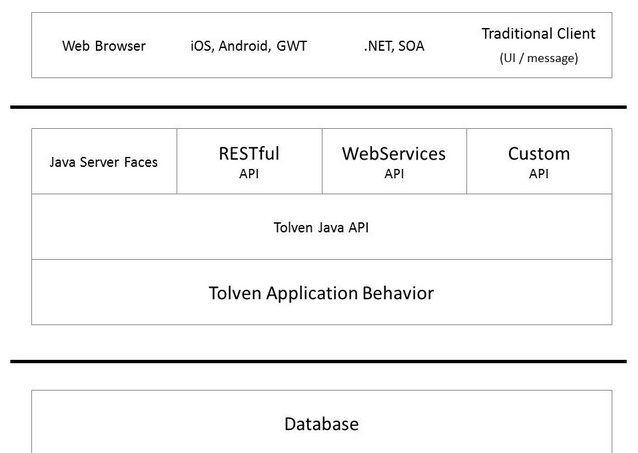
Task: Click the 'Traditional Client' heading
Action: [538, 33]
